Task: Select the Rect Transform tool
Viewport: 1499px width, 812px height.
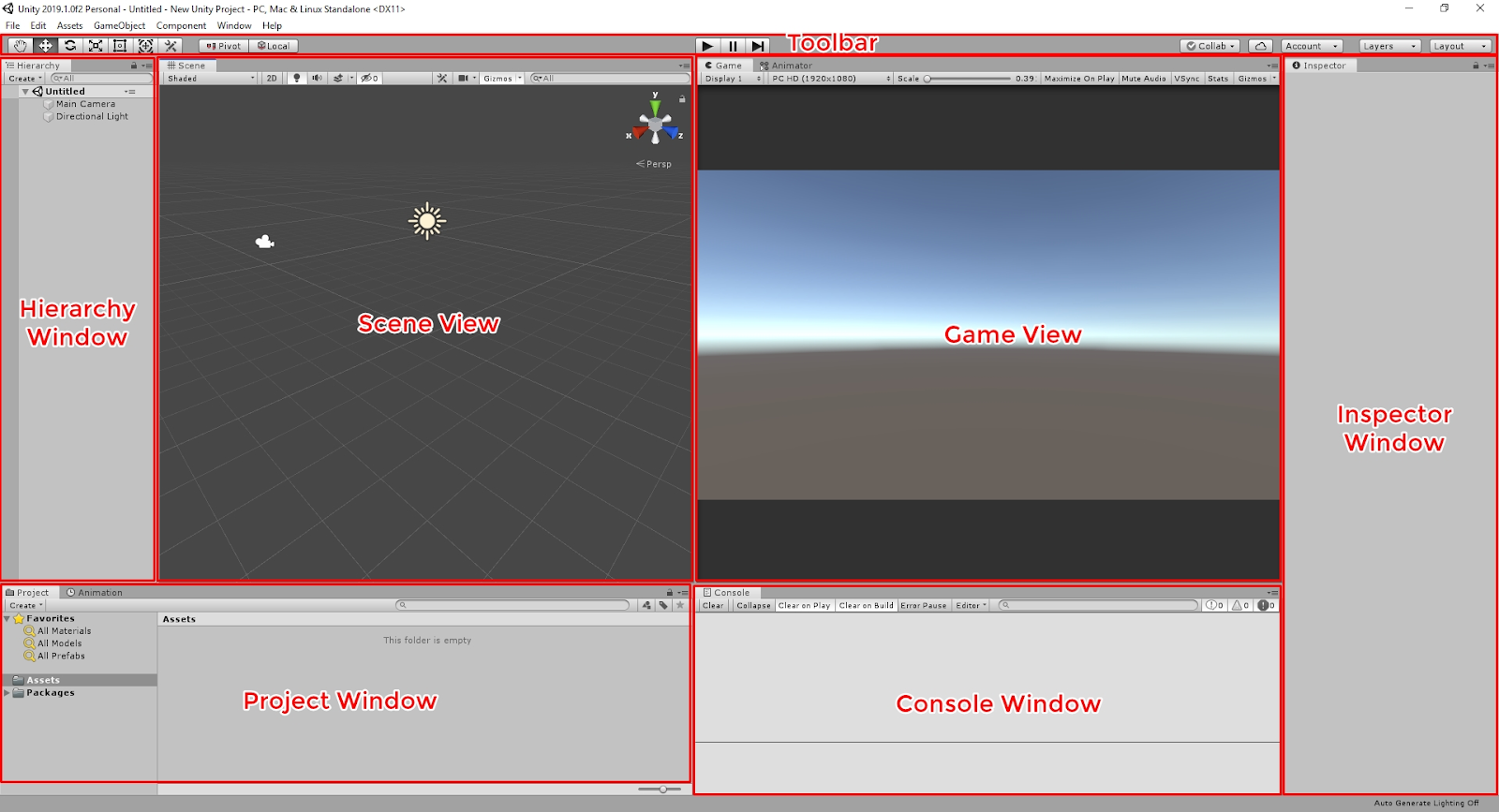Action: click(x=120, y=46)
